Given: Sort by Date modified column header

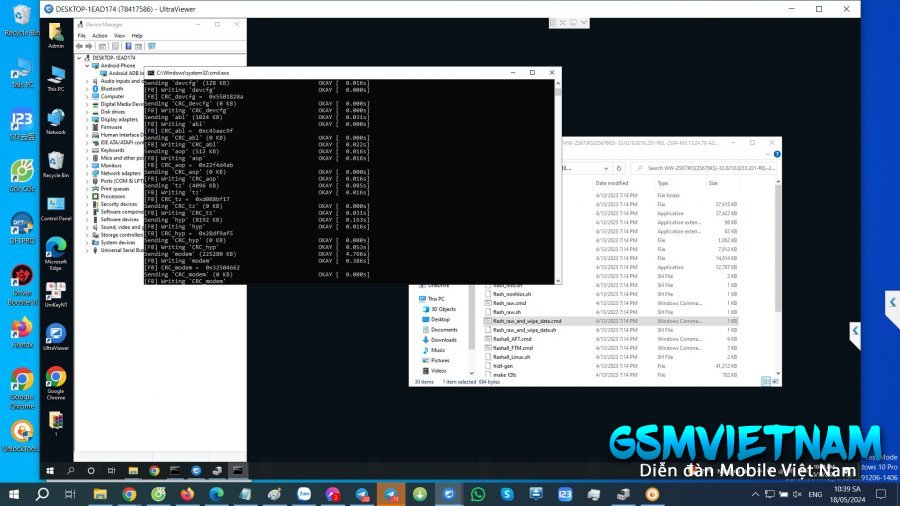Looking at the screenshot, I should point(612,183).
